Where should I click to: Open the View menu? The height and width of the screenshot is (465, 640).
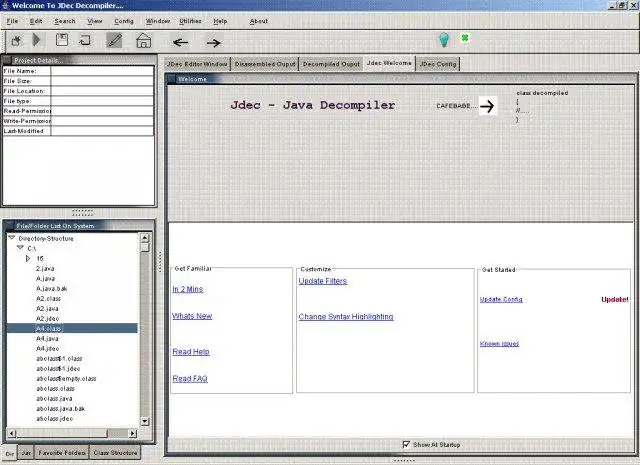click(x=95, y=21)
